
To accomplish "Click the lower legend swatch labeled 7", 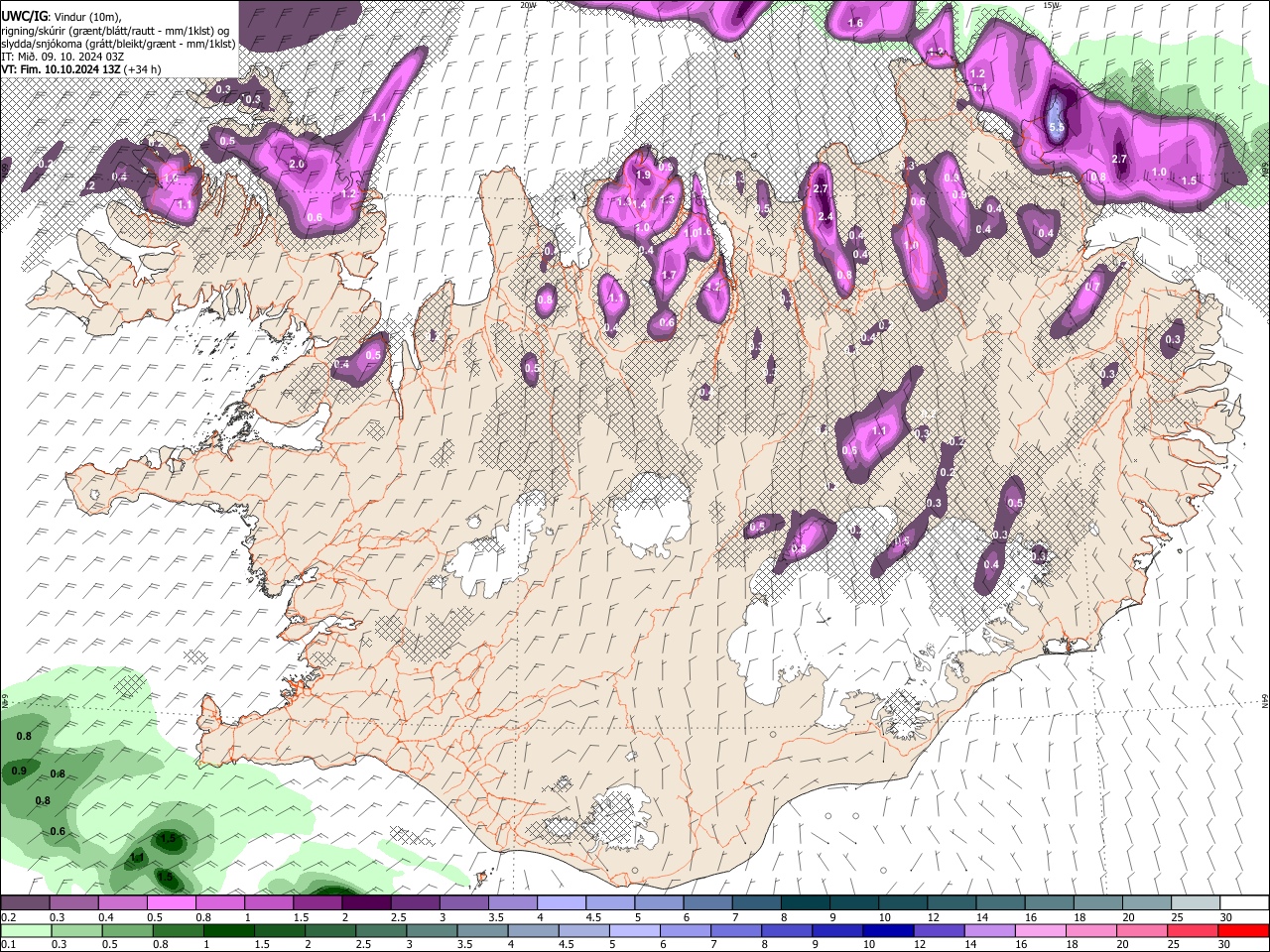I will click(x=735, y=931).
